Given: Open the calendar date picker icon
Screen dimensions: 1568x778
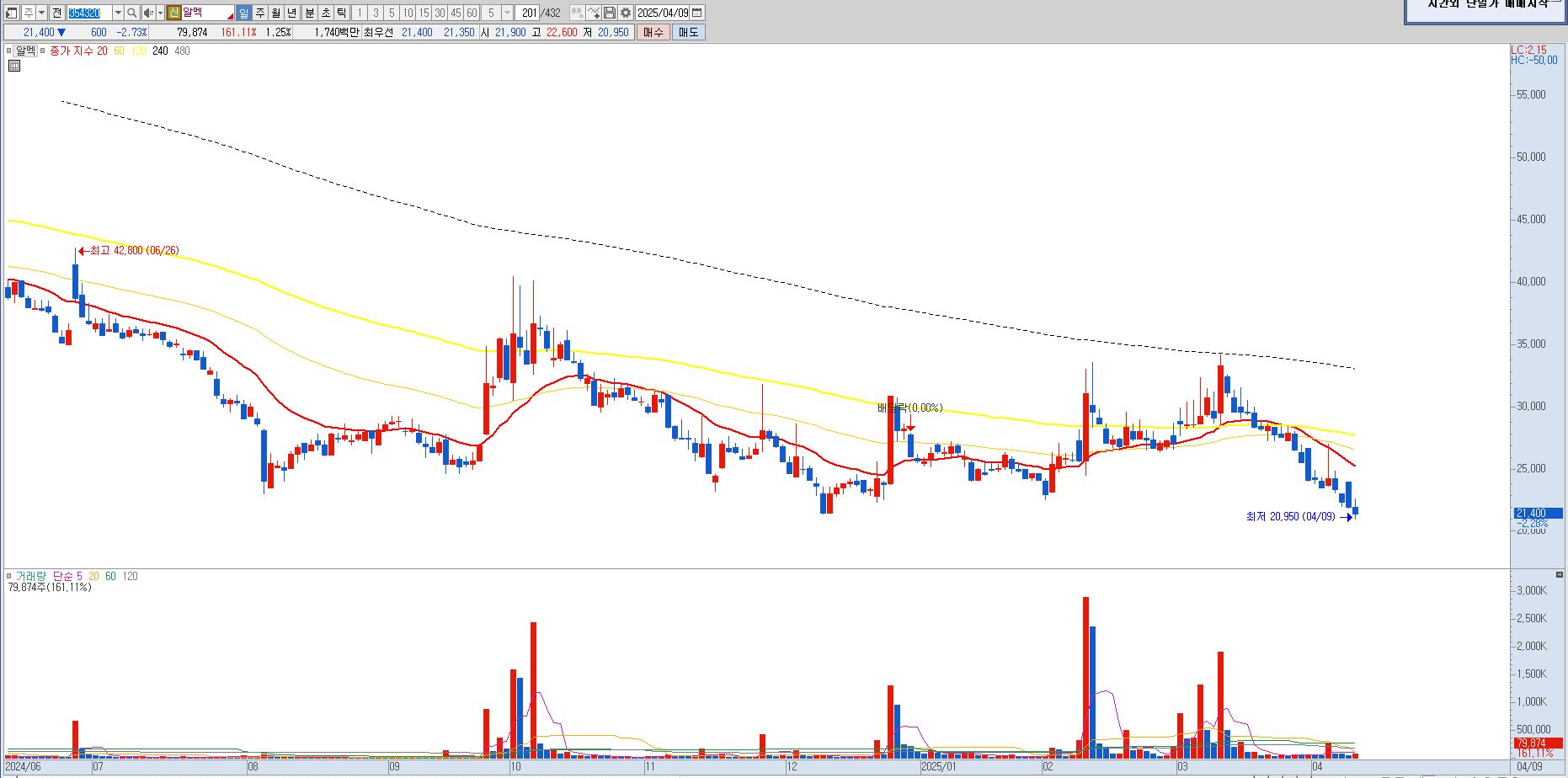Looking at the screenshot, I should coord(696,13).
